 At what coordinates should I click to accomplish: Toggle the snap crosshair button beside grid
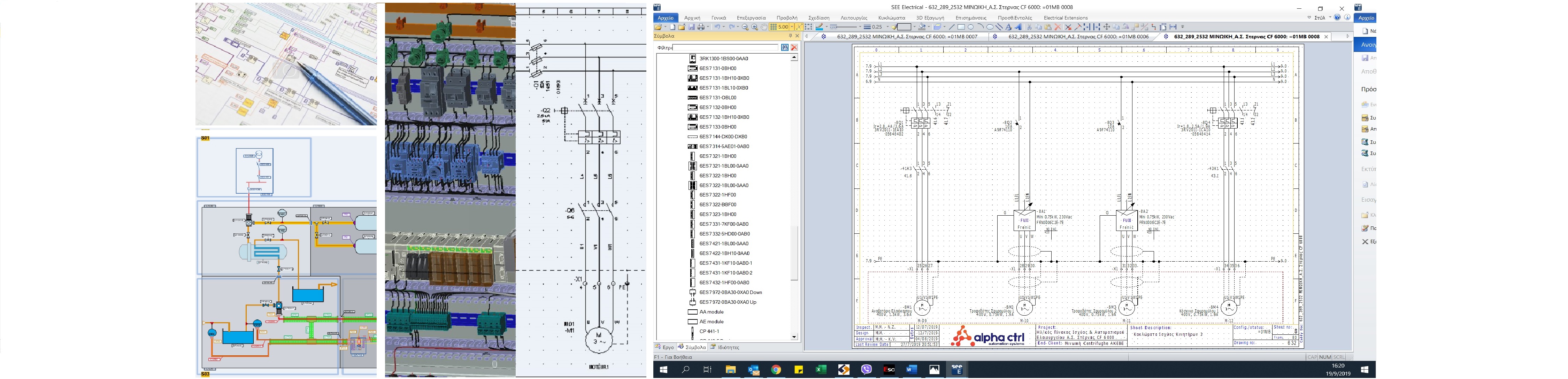click(x=799, y=27)
